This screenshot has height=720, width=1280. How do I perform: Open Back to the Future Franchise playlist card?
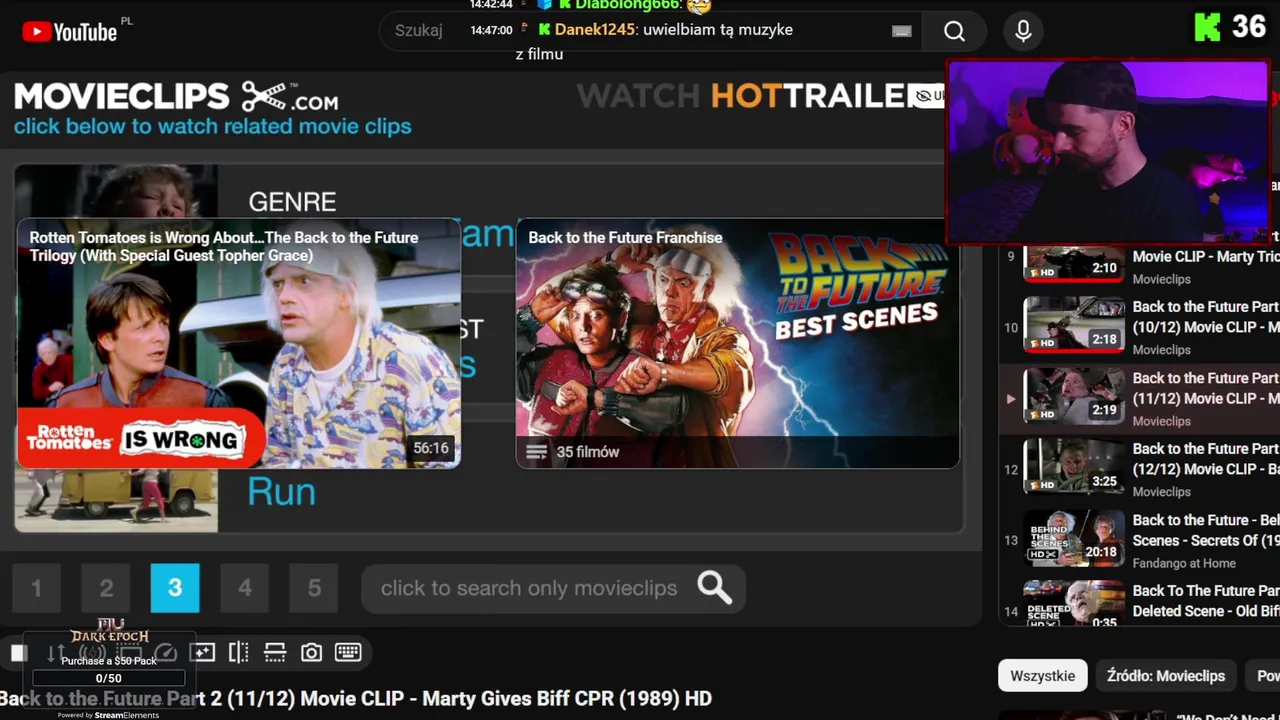point(737,343)
